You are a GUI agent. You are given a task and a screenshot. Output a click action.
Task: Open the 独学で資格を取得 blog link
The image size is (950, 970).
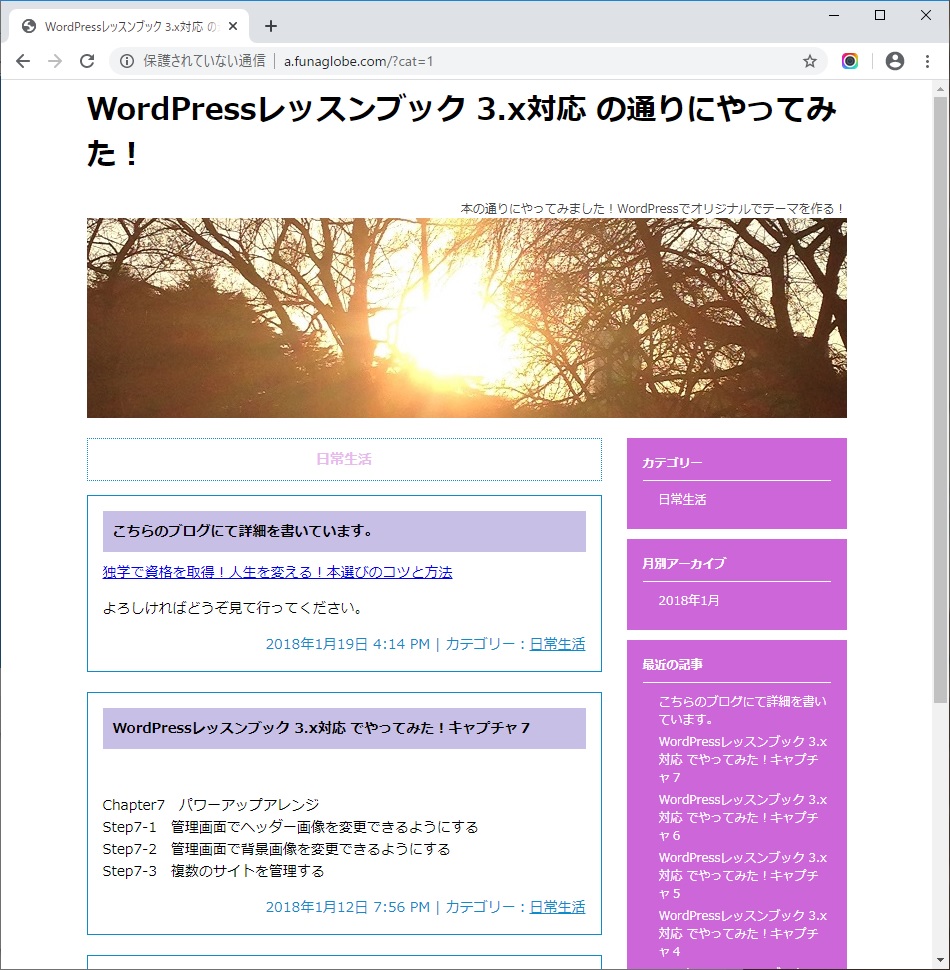(x=277, y=572)
